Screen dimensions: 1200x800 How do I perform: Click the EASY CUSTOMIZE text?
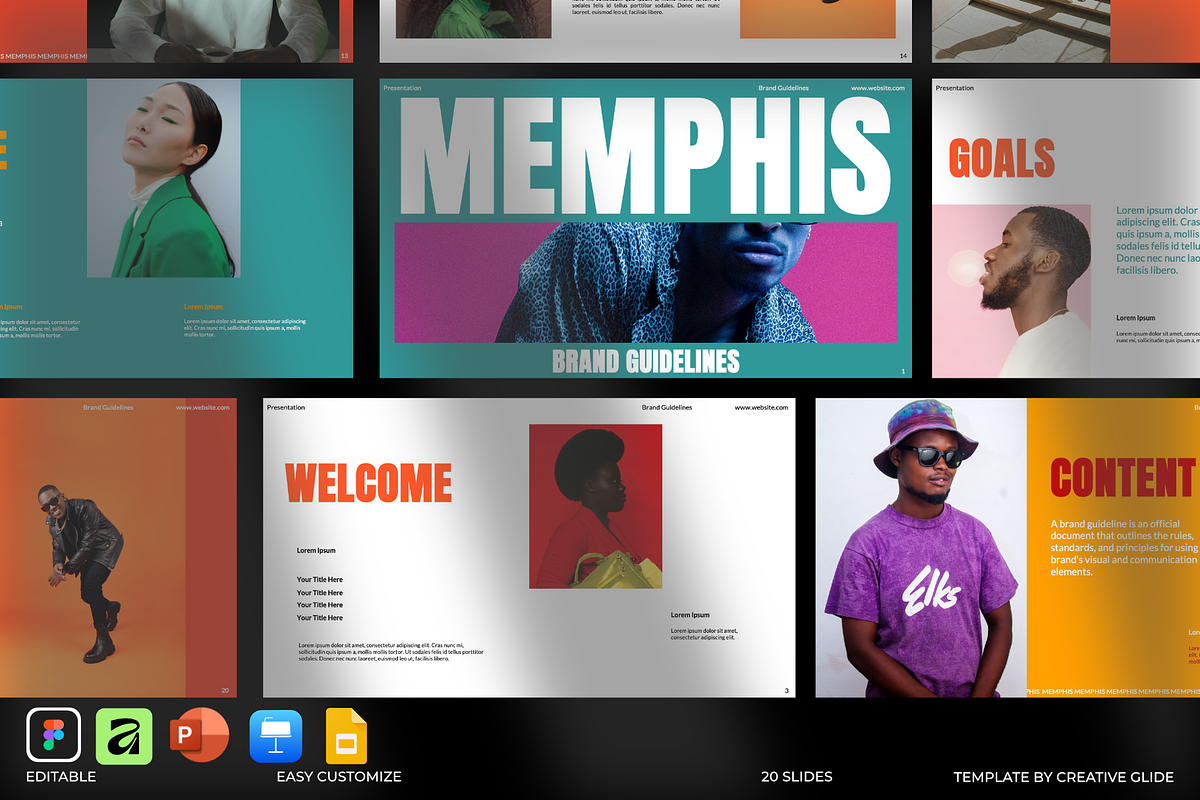pos(339,777)
